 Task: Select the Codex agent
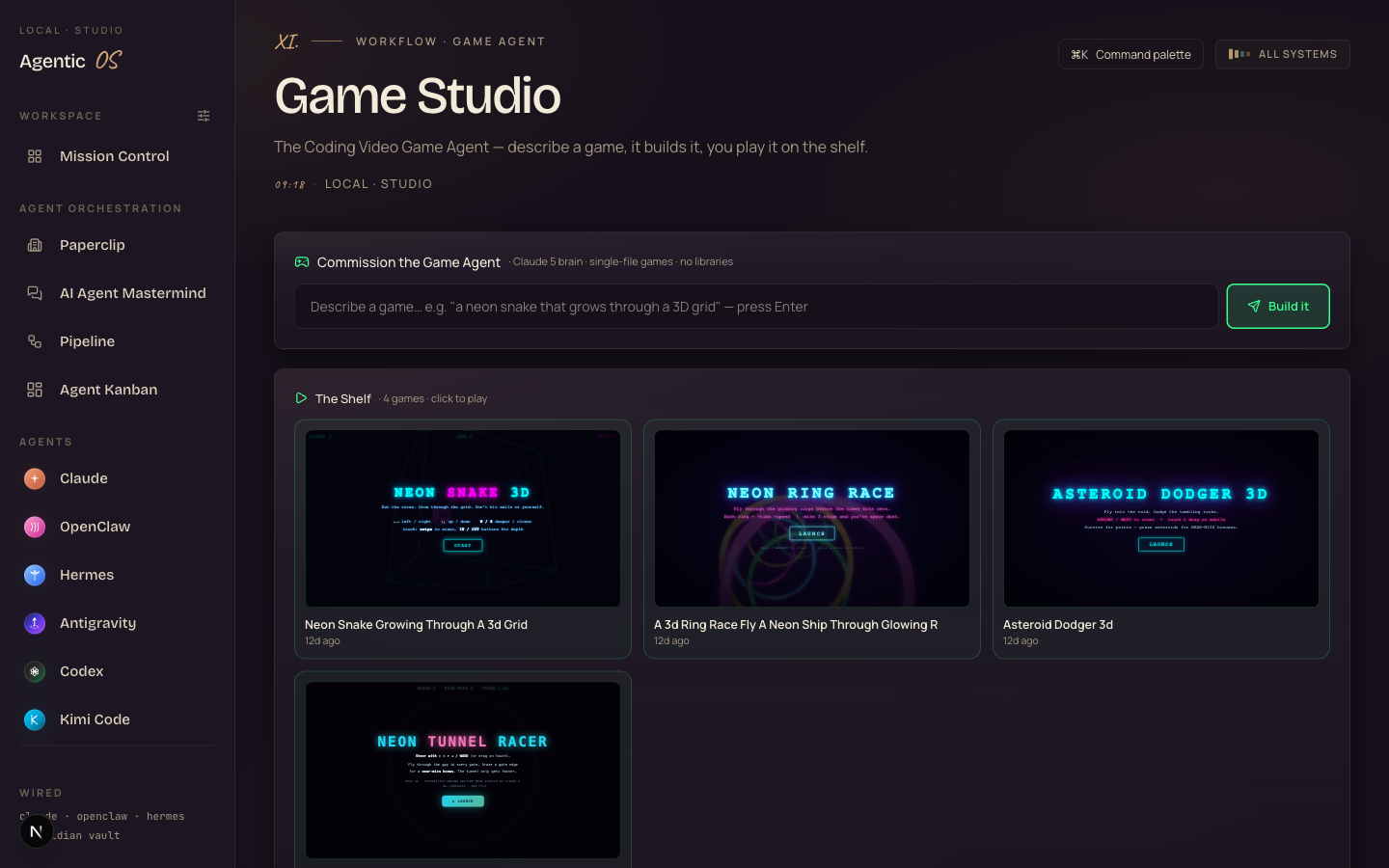click(x=118, y=671)
